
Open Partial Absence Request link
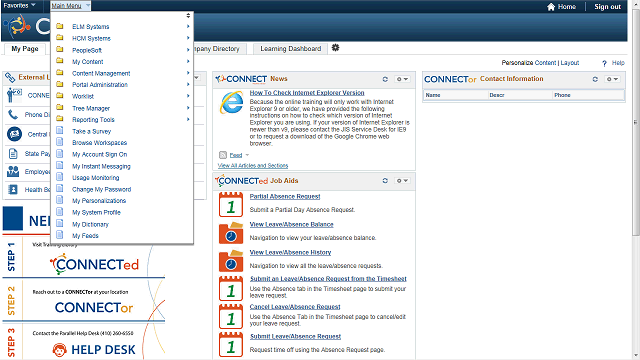pos(285,196)
